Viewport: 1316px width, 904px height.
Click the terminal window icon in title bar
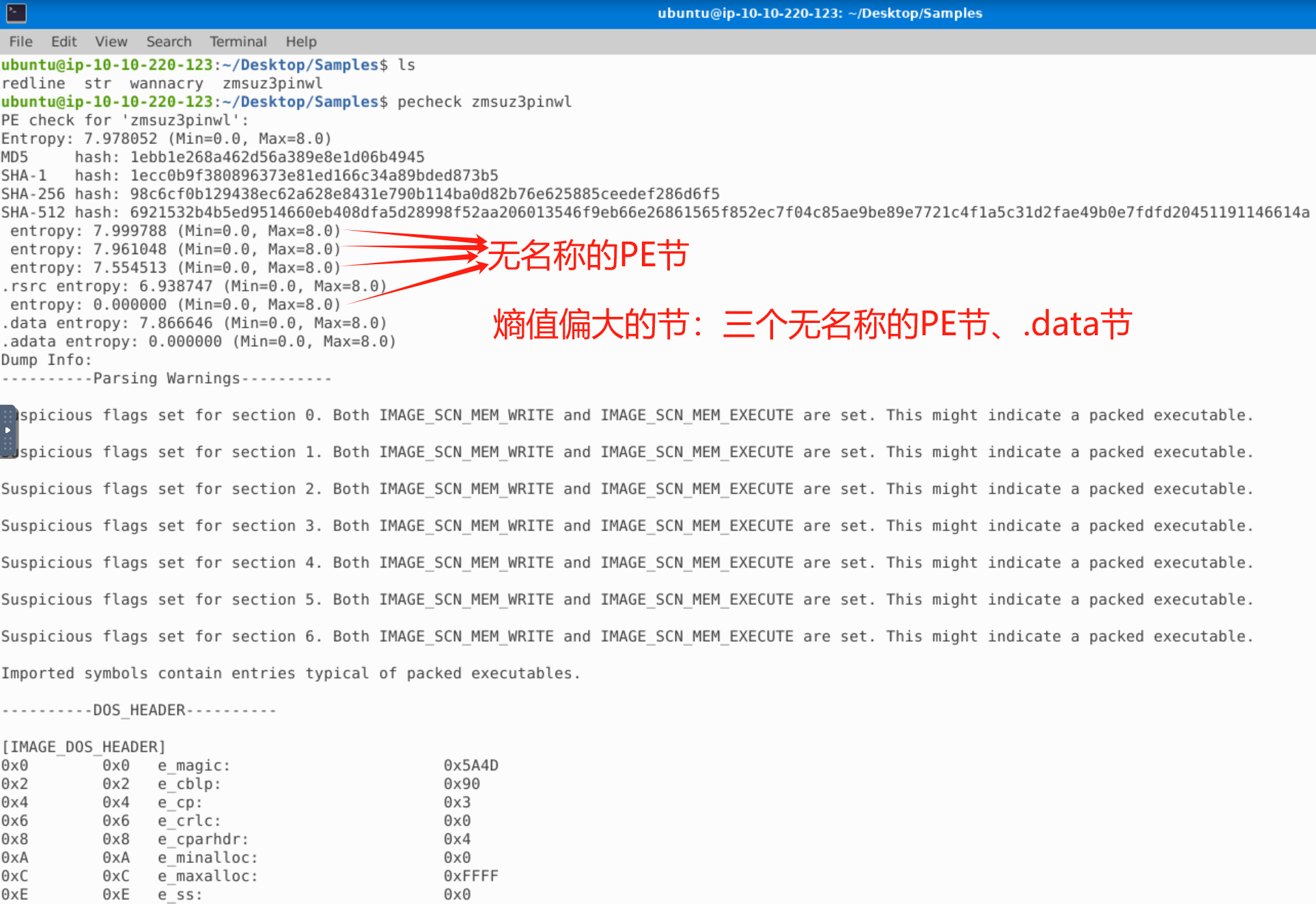[16, 12]
